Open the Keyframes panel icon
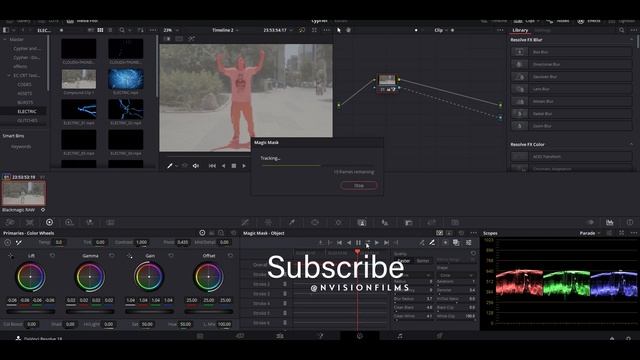 590,222
